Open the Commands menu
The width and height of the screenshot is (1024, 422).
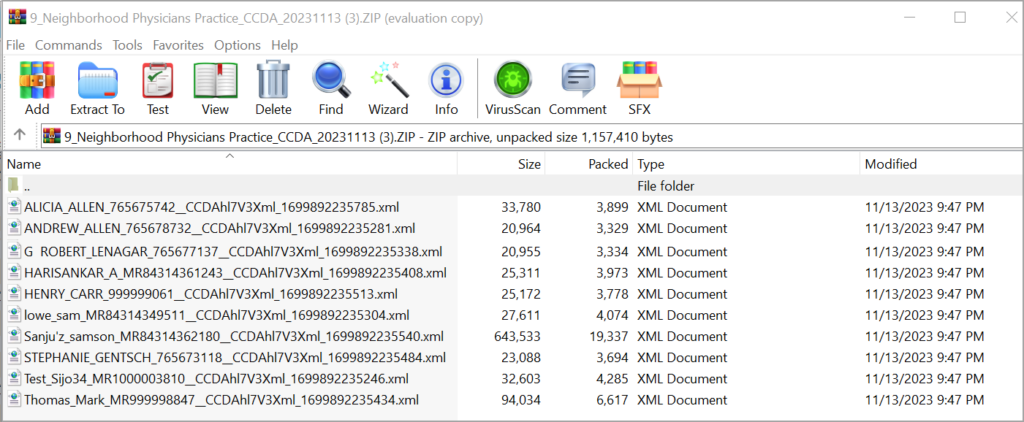[x=68, y=45]
